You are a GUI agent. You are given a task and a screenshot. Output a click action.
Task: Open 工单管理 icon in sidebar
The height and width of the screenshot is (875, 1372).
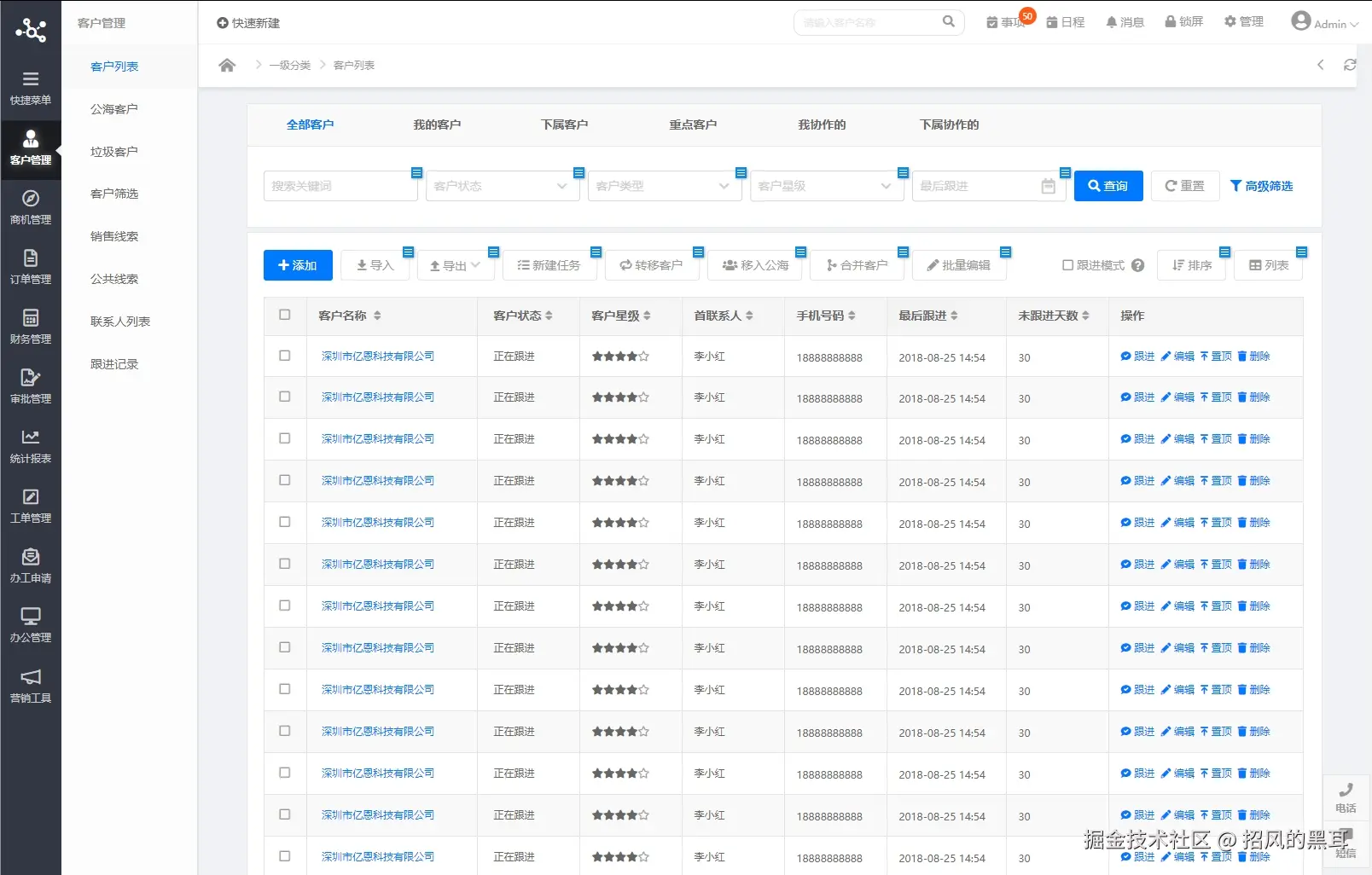pyautogui.click(x=31, y=497)
